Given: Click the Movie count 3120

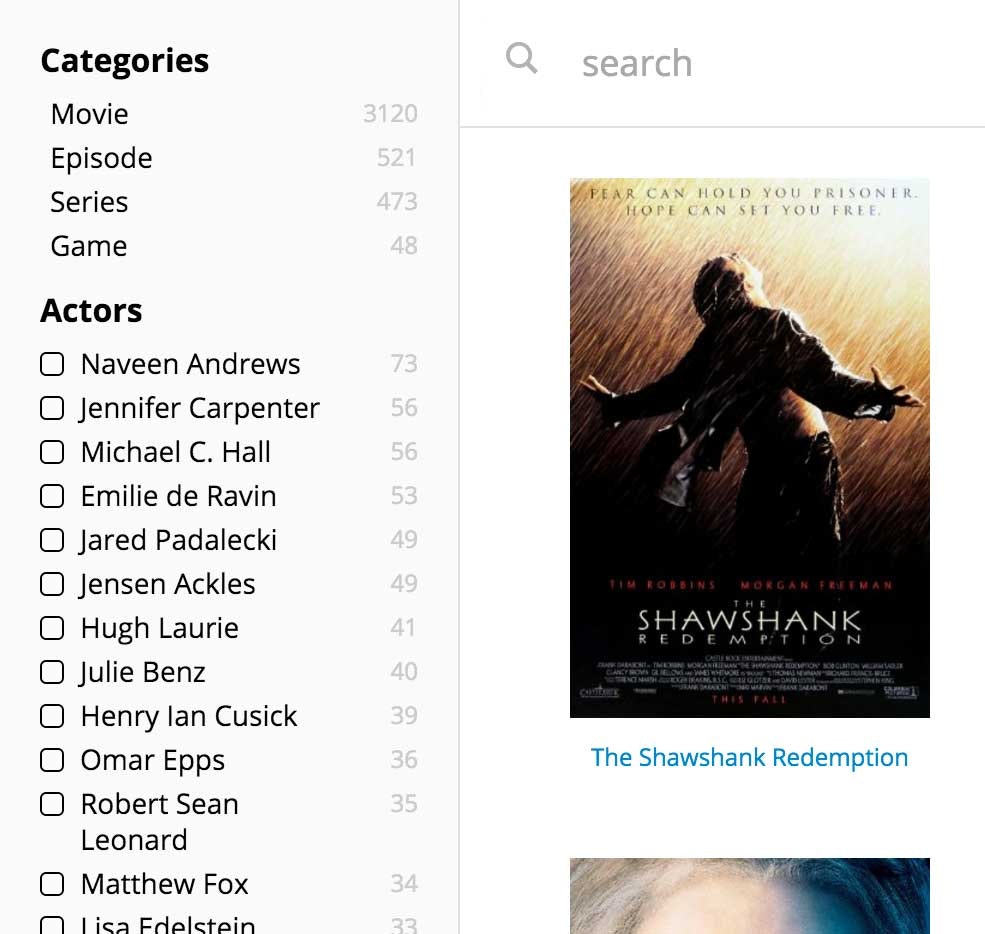Looking at the screenshot, I should 390,114.
